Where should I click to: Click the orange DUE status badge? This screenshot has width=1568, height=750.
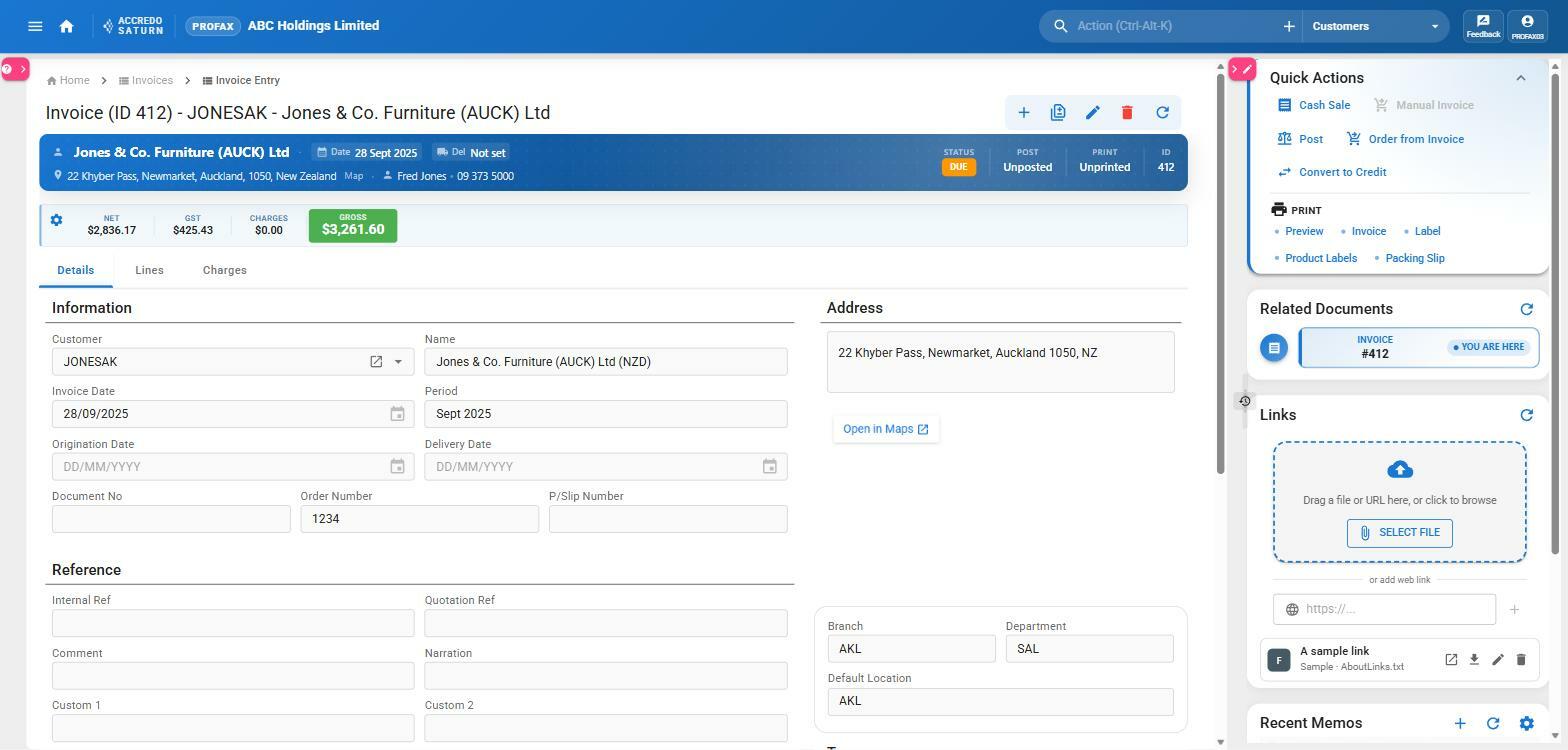tap(958, 167)
